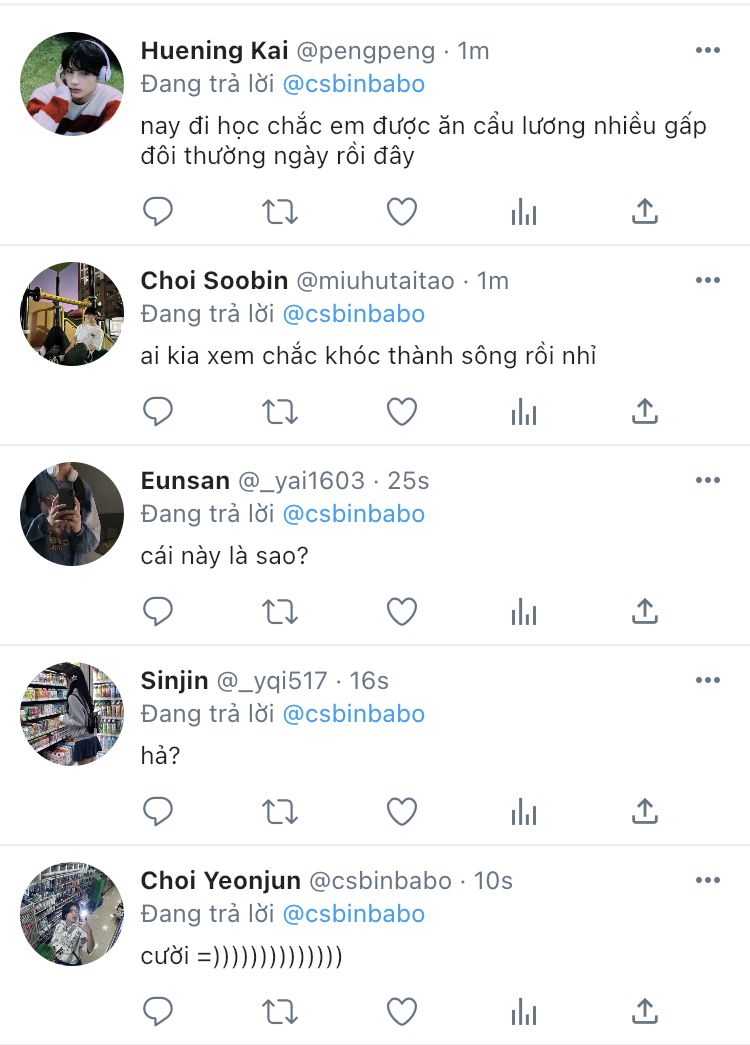Reply to Huening Kai's tweet
Viewport: 750px width, 1045px height.
tap(158, 211)
